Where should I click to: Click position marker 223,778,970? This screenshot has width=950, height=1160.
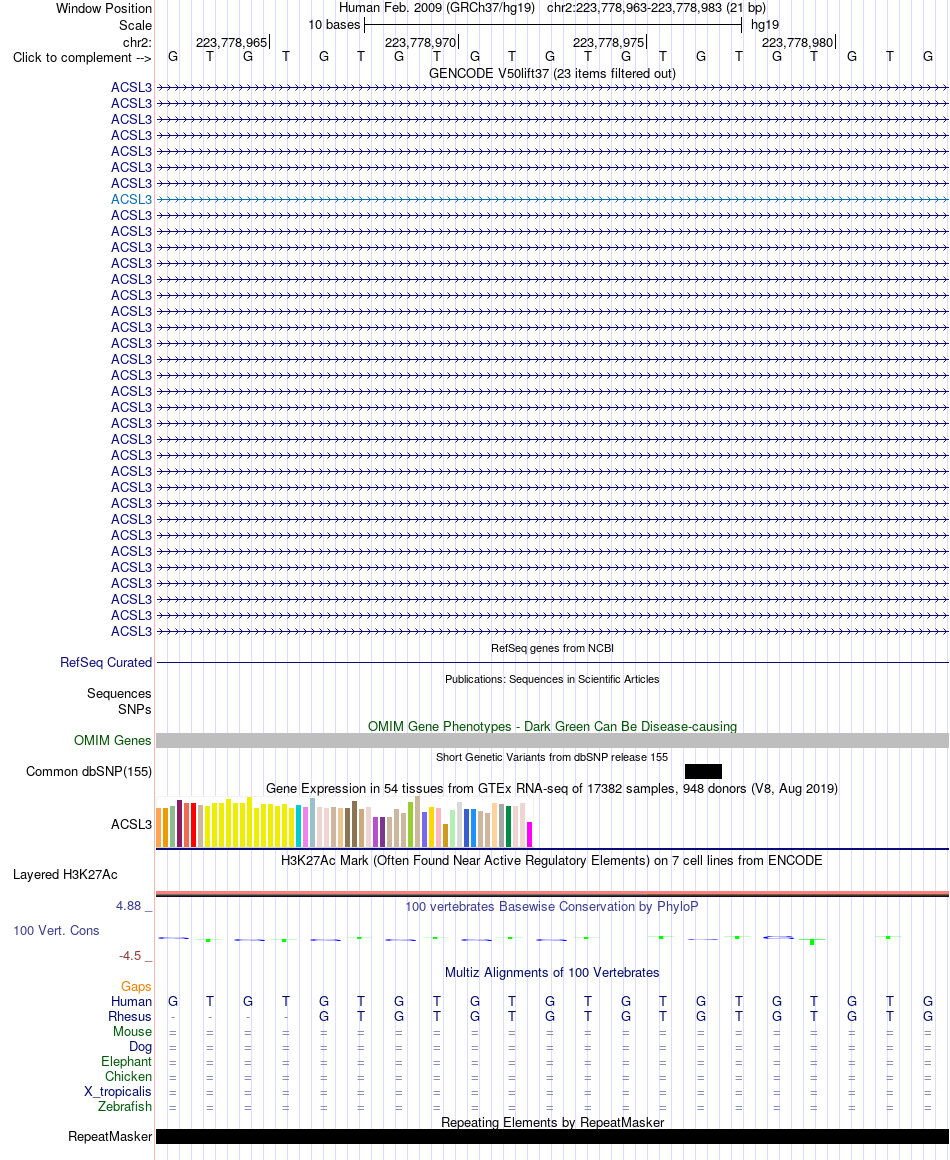point(420,42)
